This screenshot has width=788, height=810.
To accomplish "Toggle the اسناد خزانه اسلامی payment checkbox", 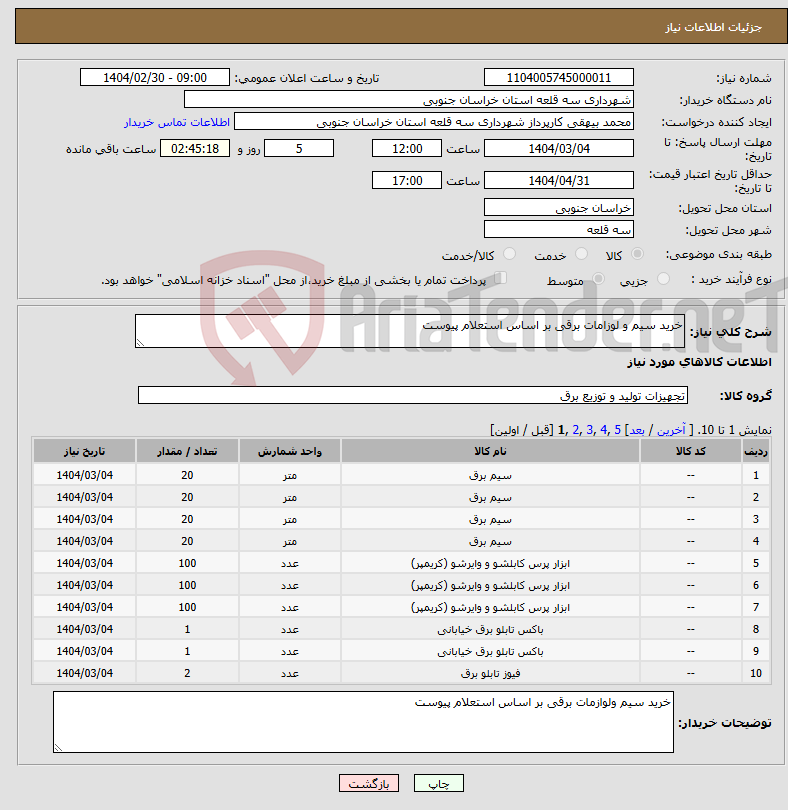I will (500, 278).
